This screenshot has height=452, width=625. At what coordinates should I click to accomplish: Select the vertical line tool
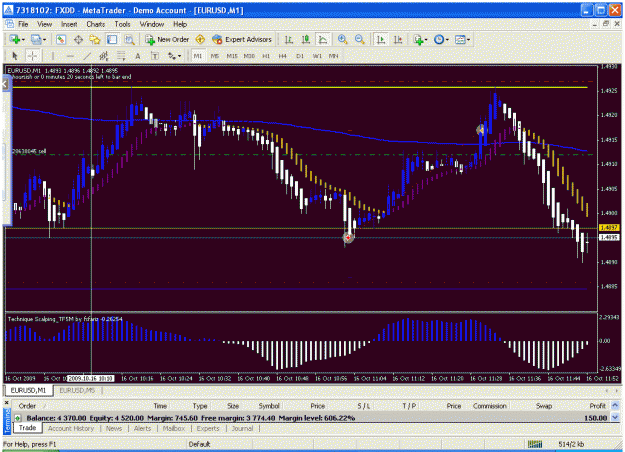pos(53,56)
